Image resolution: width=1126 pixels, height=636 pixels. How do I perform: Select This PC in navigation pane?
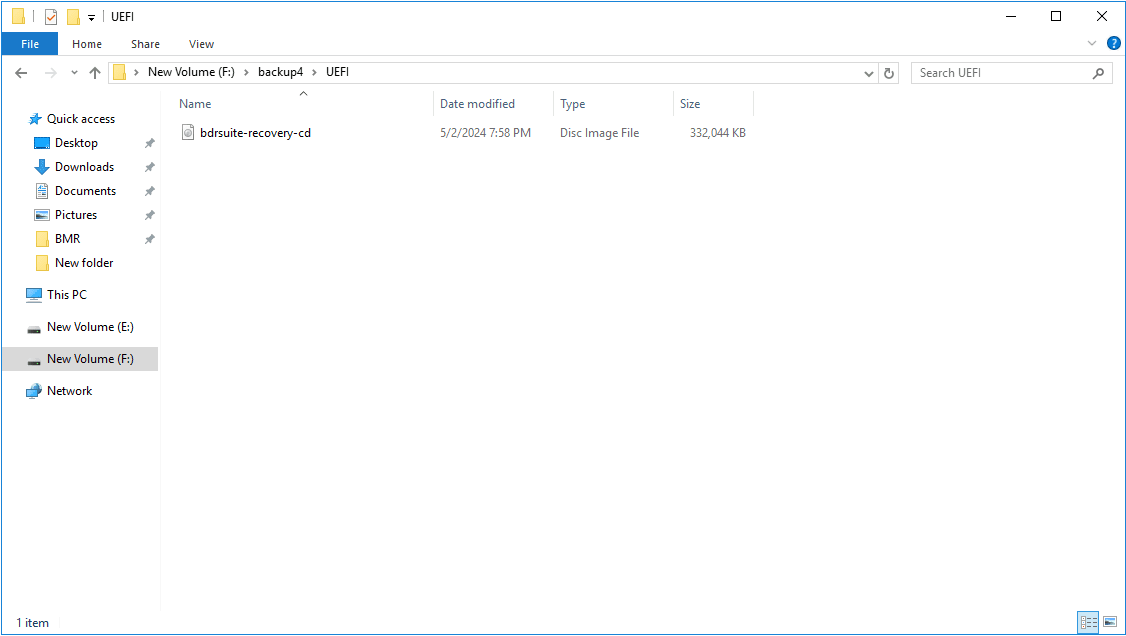(x=66, y=294)
